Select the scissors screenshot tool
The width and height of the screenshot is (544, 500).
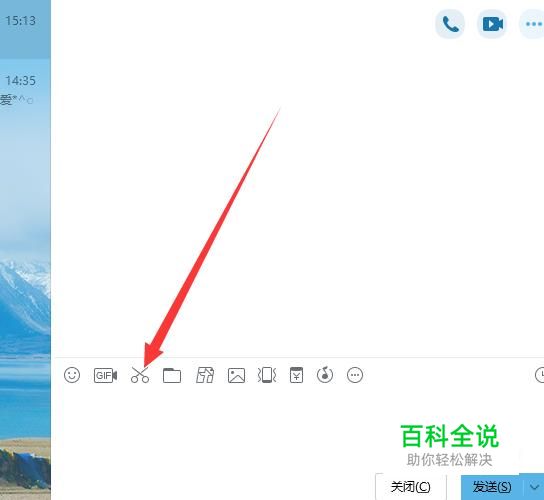140,375
